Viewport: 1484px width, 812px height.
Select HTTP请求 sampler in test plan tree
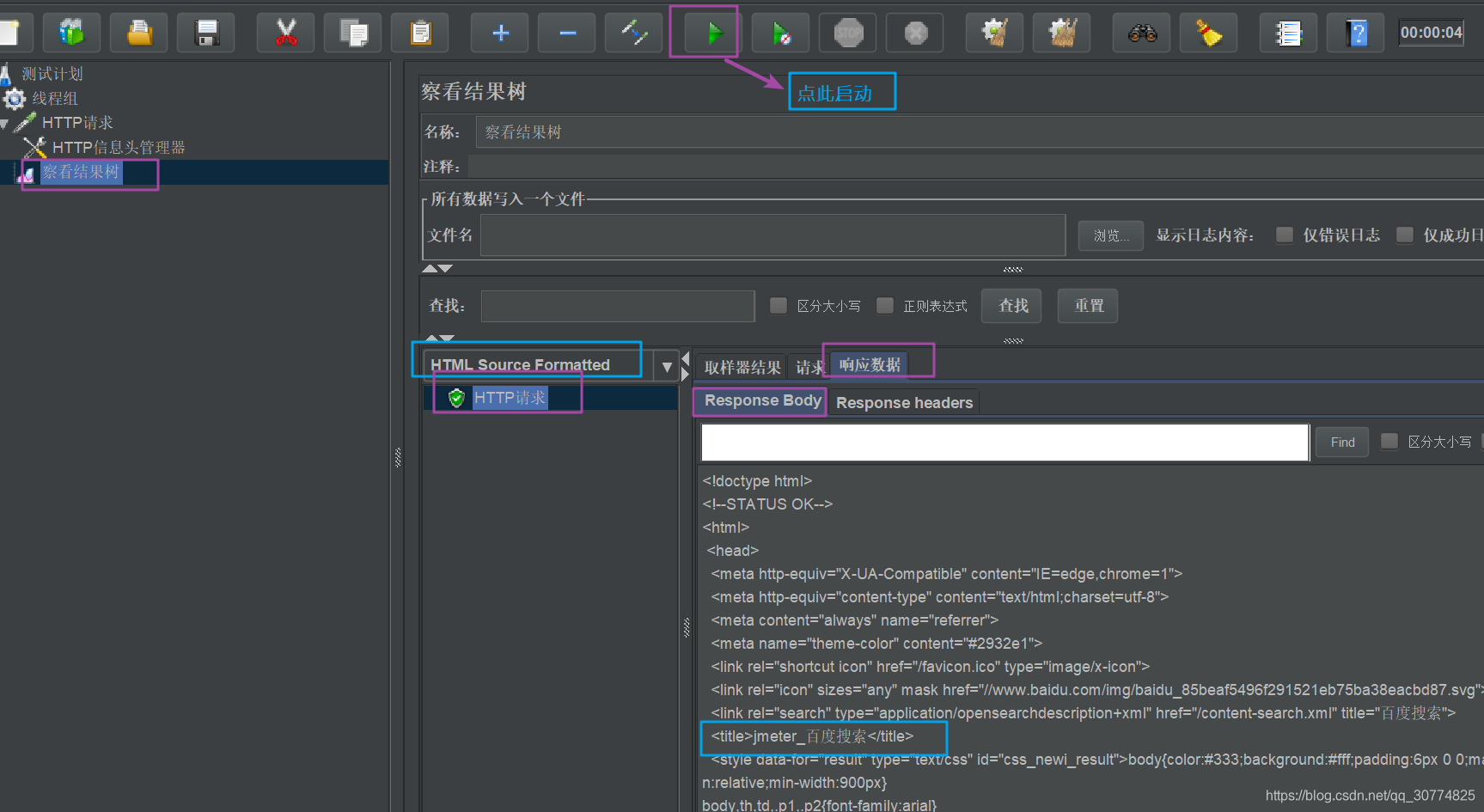click(77, 123)
